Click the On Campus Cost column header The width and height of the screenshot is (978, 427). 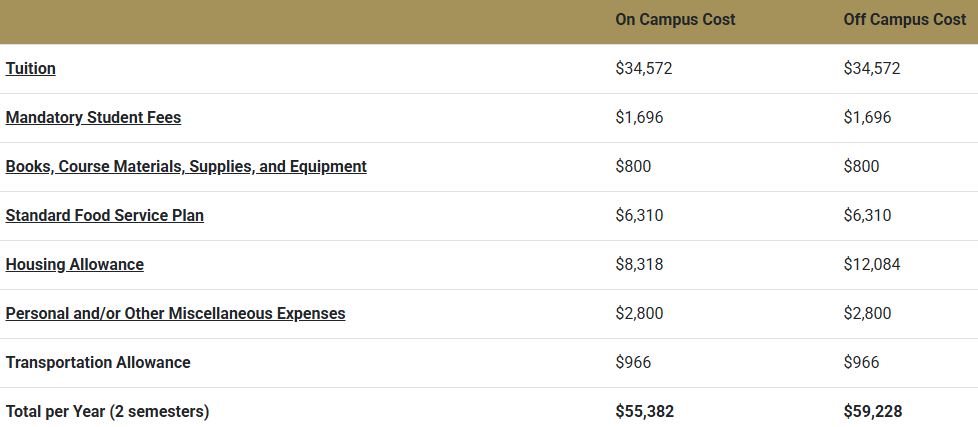(675, 20)
